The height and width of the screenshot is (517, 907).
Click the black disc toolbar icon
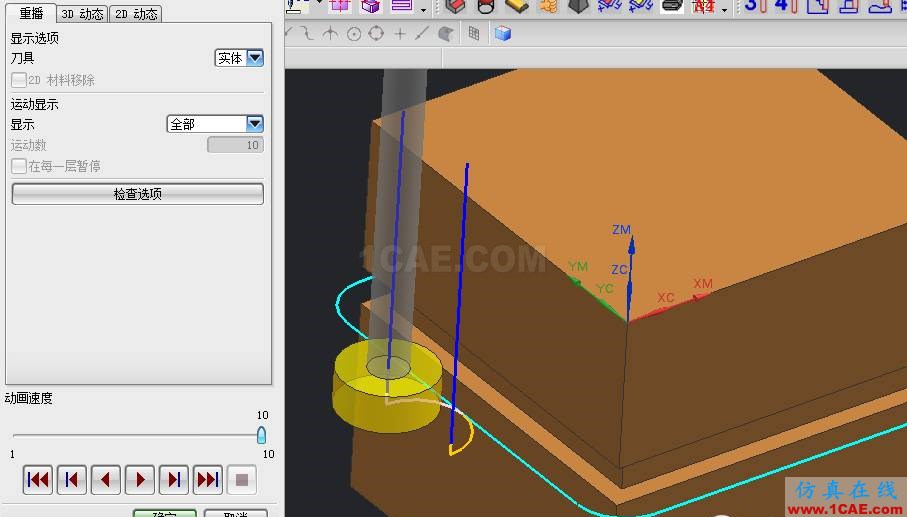[672, 6]
